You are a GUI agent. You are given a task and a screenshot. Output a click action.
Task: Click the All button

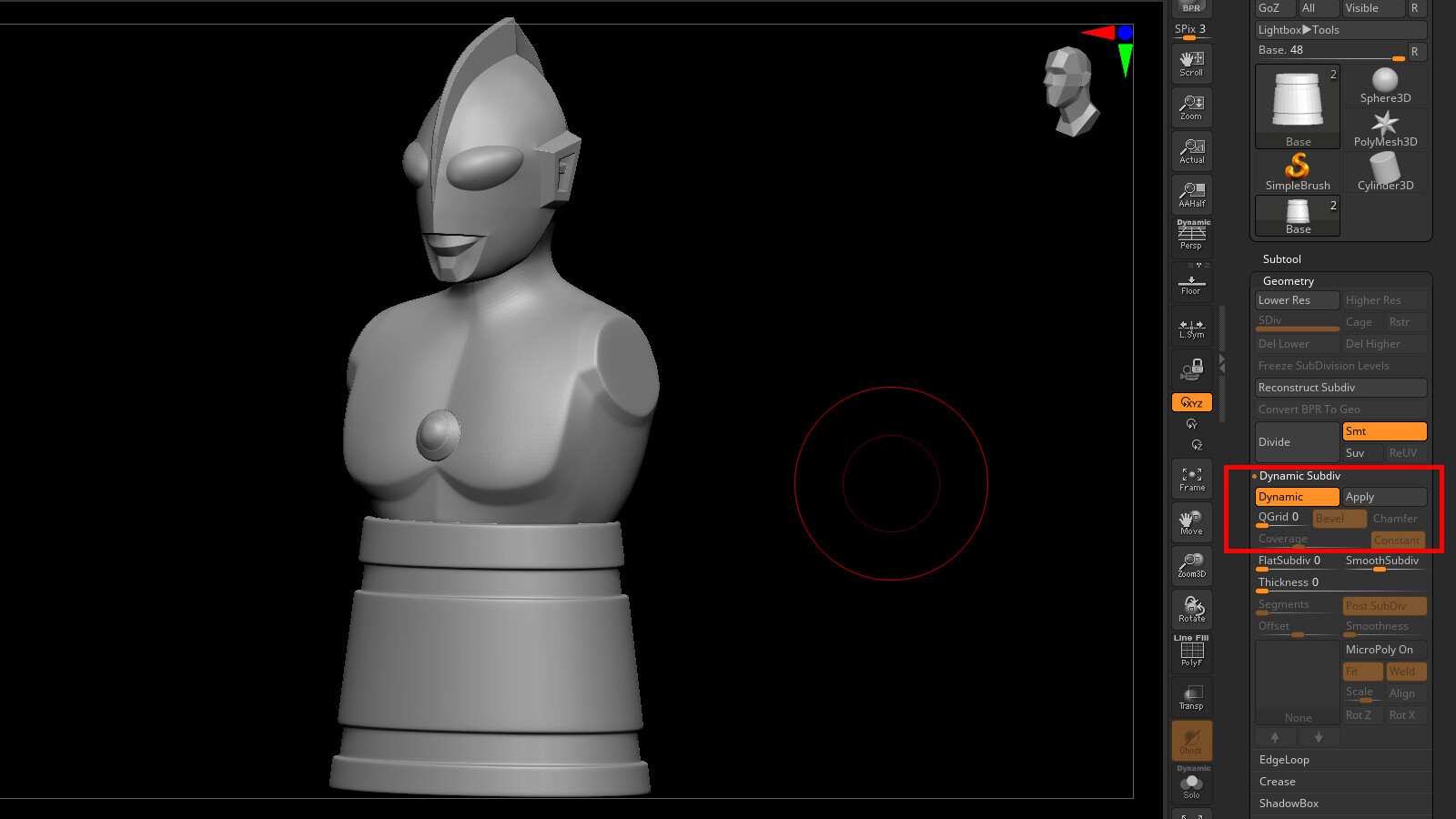1318,8
